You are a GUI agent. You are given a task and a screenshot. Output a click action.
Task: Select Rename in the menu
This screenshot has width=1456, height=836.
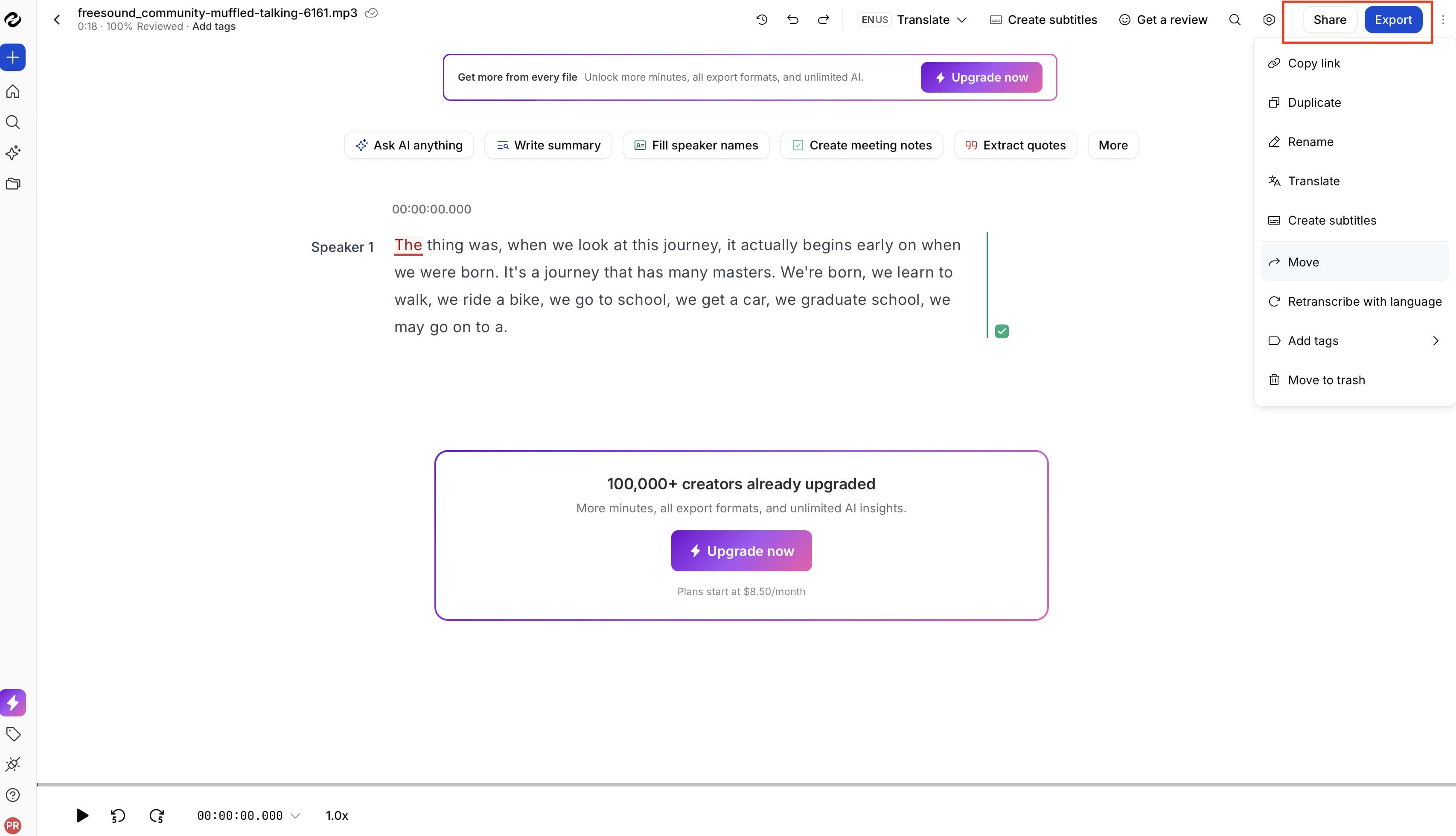click(x=1354, y=142)
